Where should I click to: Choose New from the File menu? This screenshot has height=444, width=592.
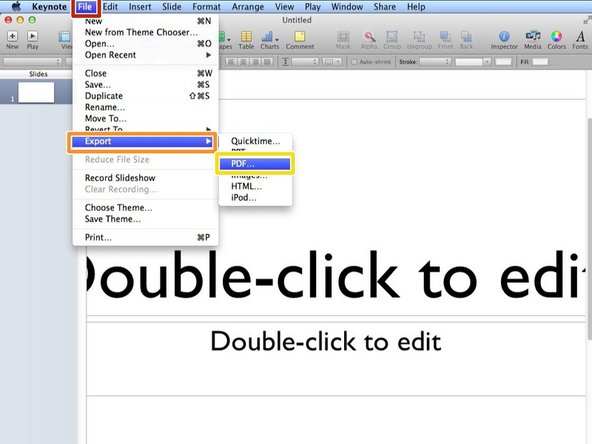click(145, 22)
